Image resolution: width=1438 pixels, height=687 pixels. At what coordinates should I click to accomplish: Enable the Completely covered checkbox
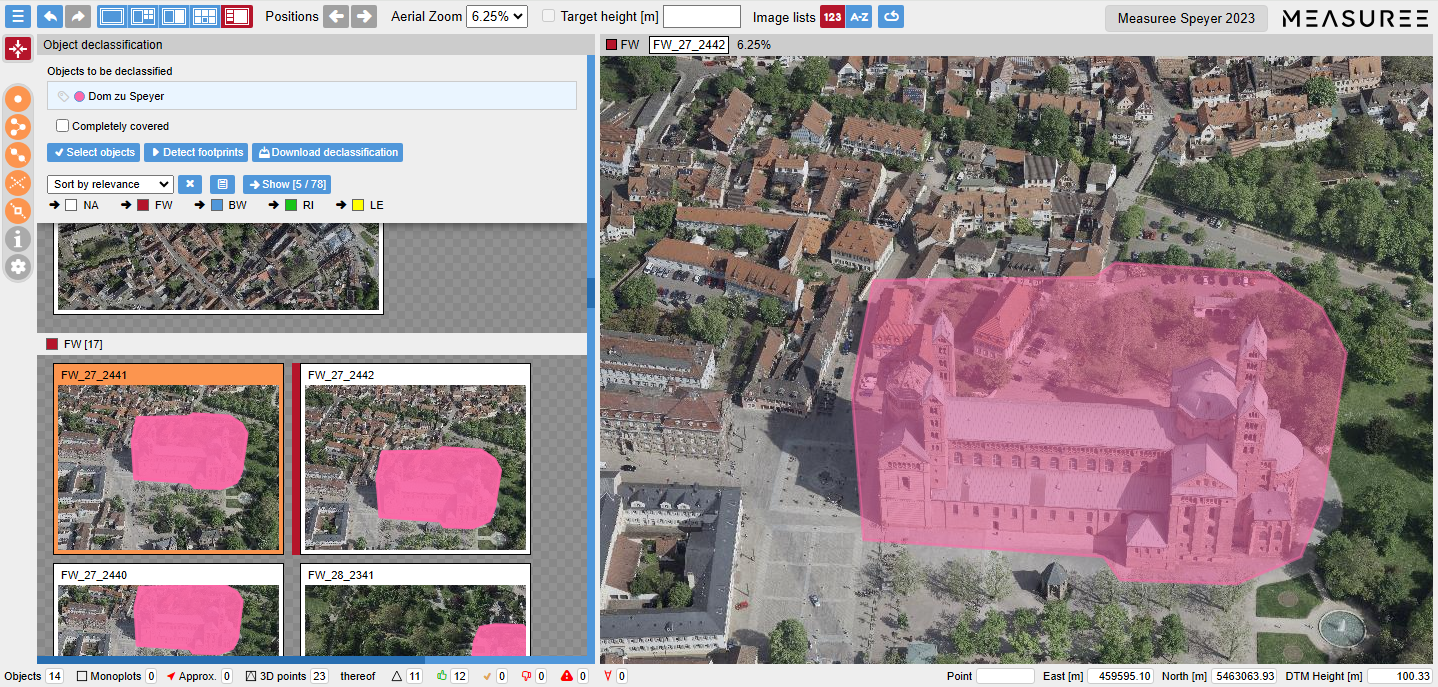62,126
